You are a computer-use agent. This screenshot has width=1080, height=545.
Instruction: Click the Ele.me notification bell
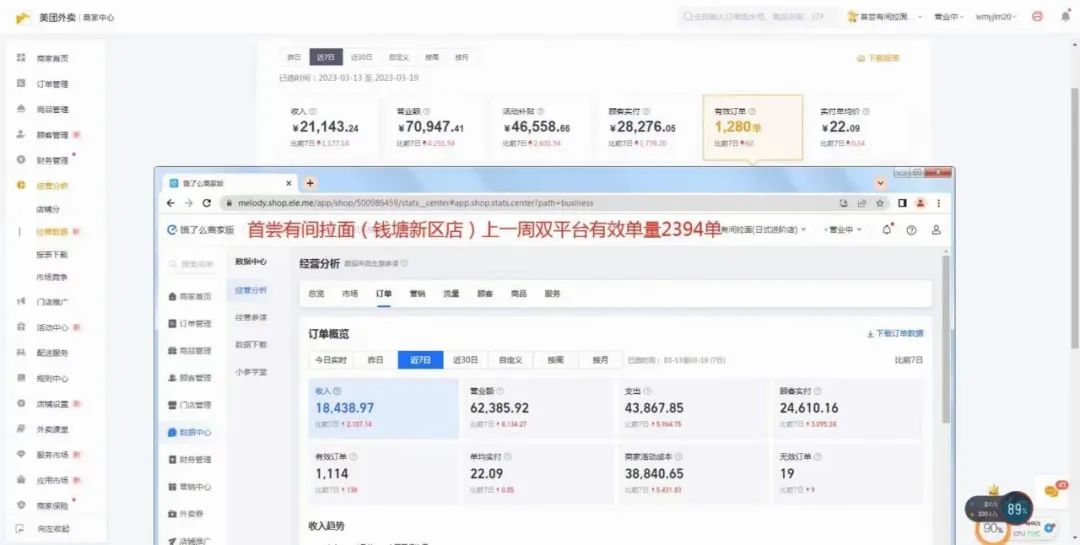click(887, 229)
